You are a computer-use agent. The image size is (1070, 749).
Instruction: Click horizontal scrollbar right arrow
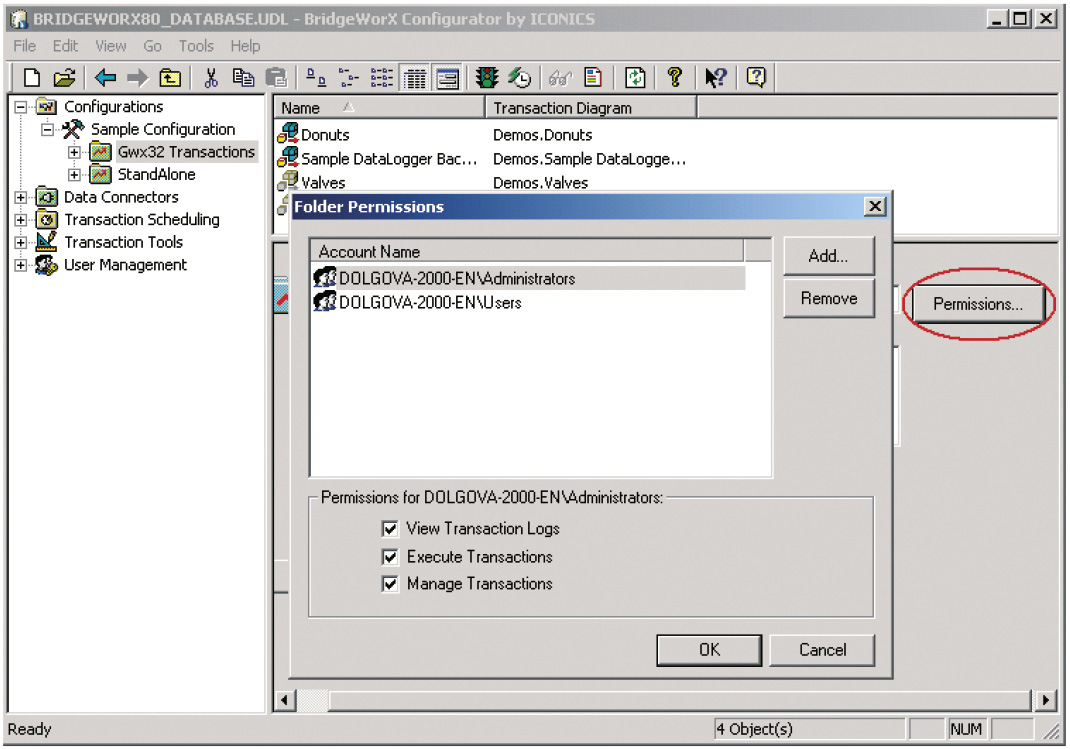1045,700
